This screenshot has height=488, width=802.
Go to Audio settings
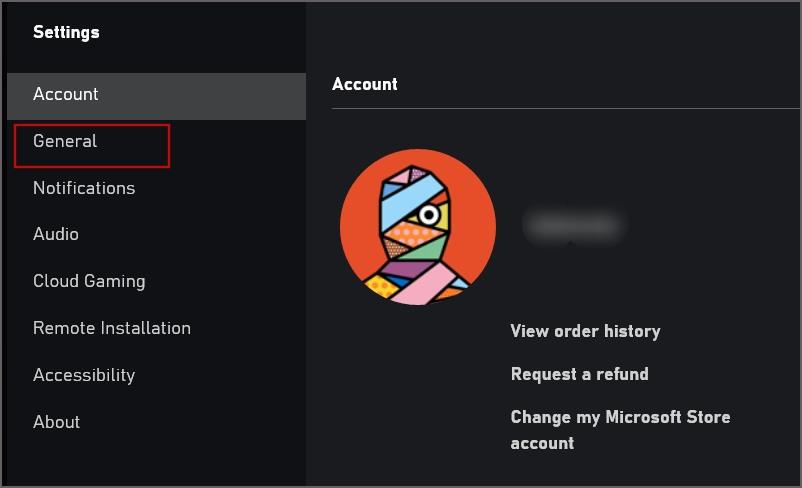tap(56, 234)
